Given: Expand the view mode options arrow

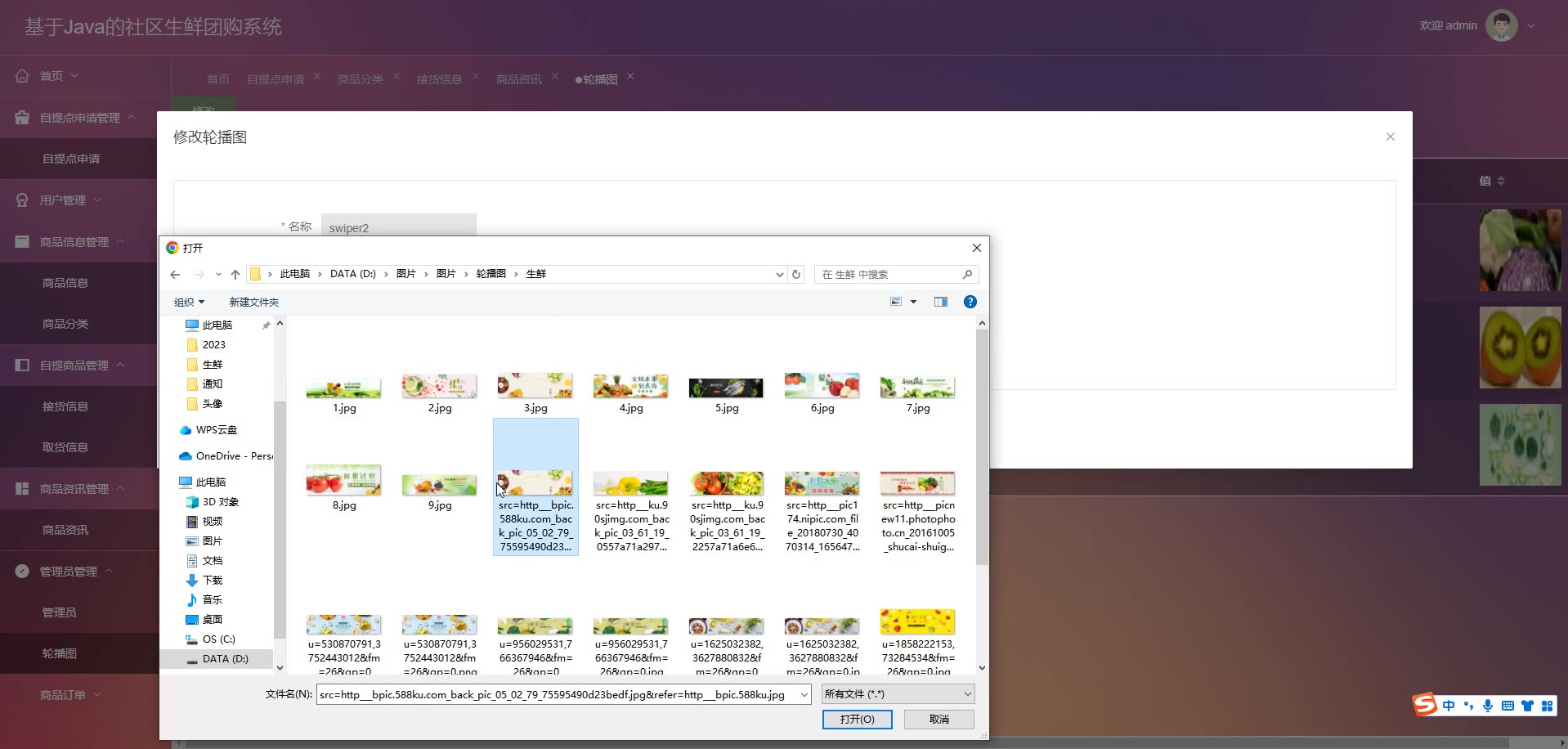Looking at the screenshot, I should [x=913, y=302].
